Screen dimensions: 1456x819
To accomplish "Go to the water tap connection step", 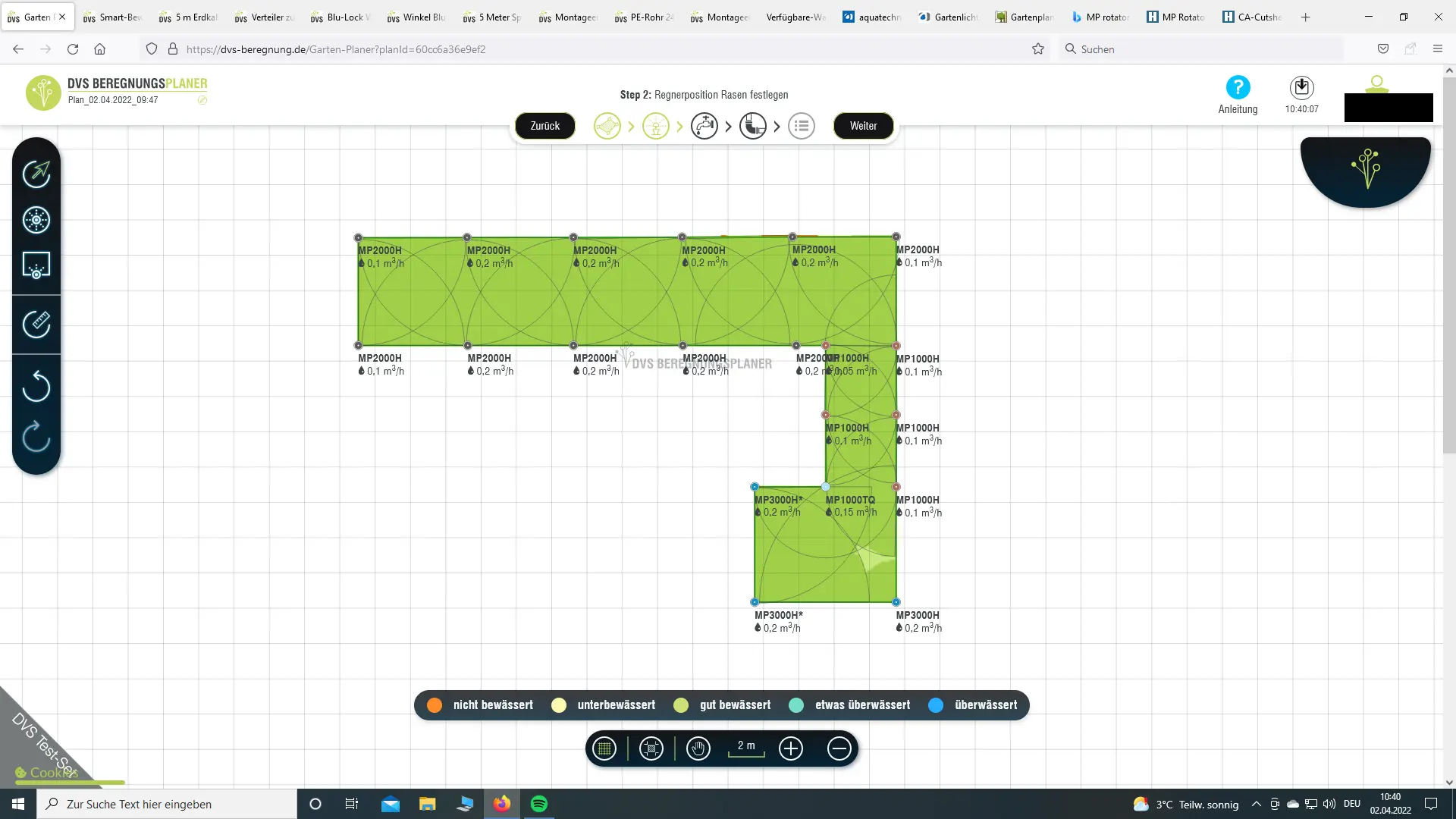I will pyautogui.click(x=704, y=126).
